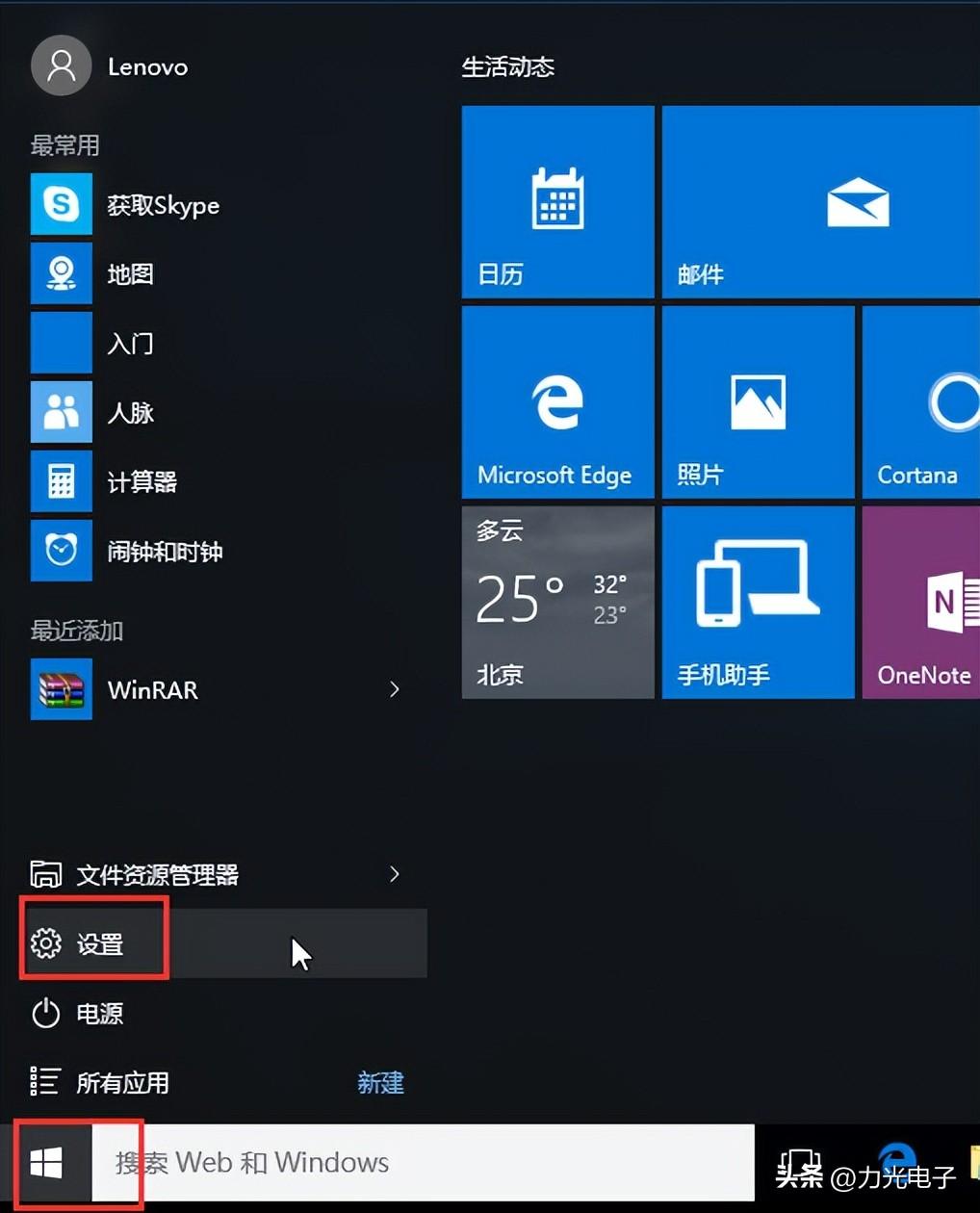Viewport: 980px width, 1213px height.
Task: Expand the WinRAR submenu arrow
Action: coord(394,689)
